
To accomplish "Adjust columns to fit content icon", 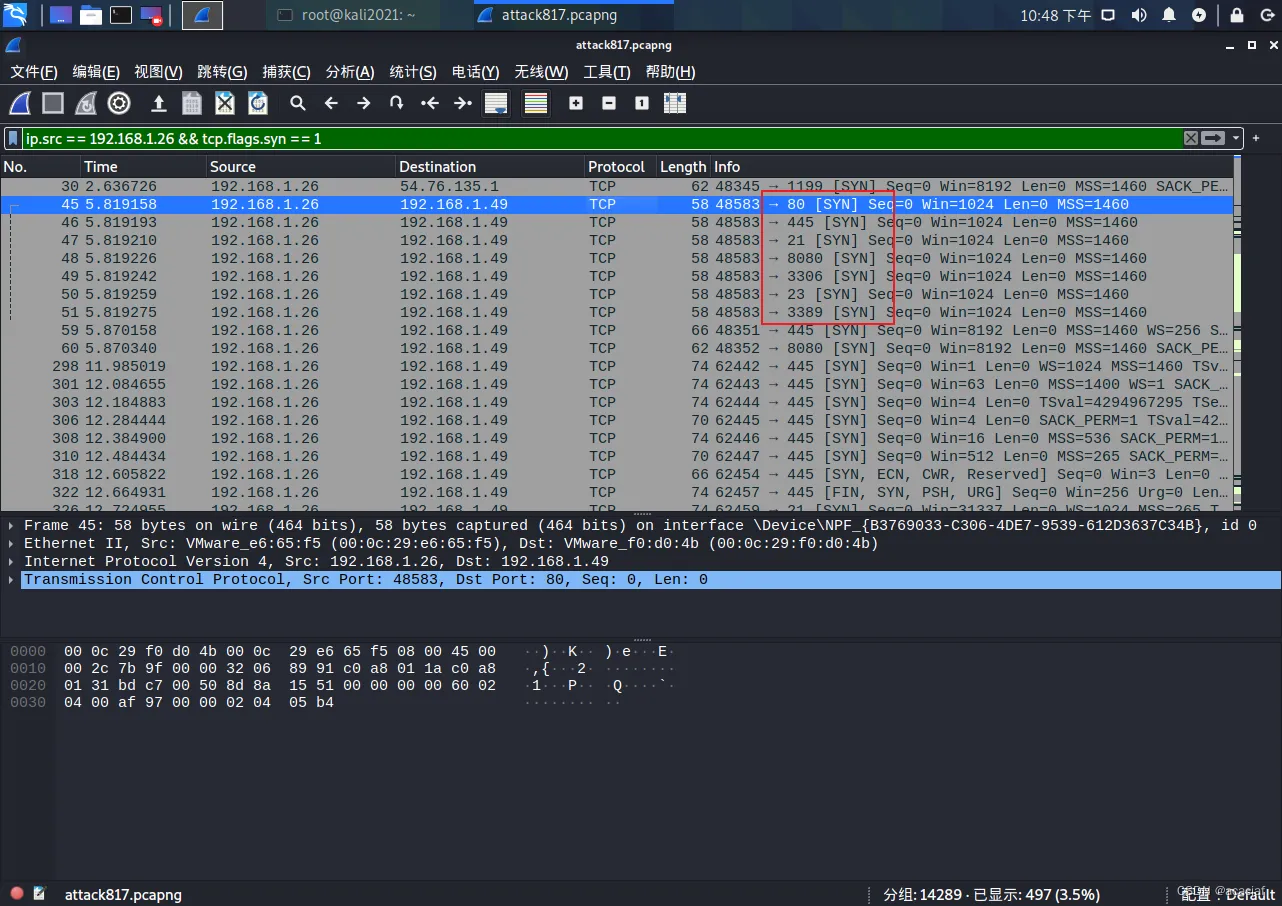I will pos(675,103).
